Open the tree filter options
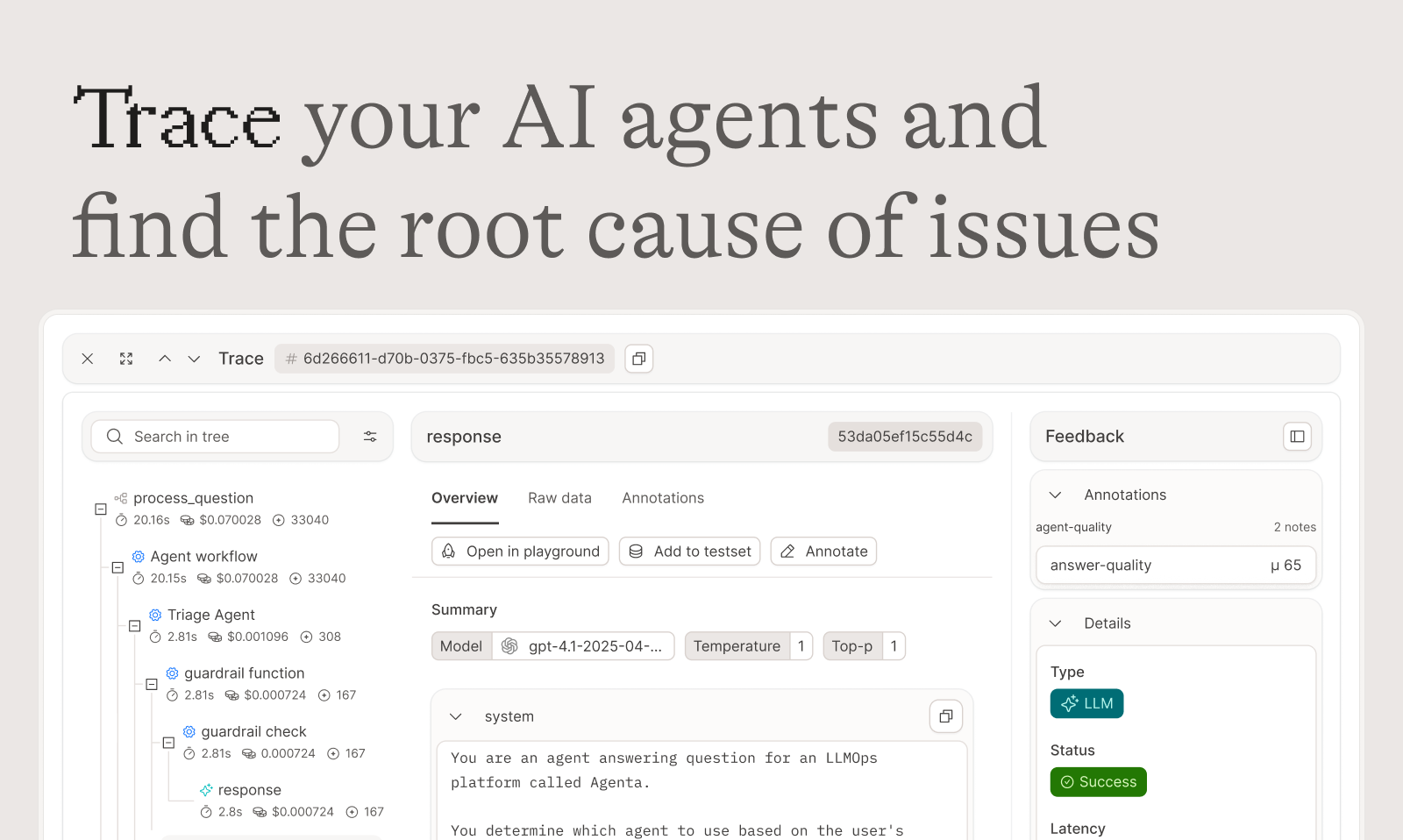This screenshot has height=840, width=1403. click(x=369, y=436)
